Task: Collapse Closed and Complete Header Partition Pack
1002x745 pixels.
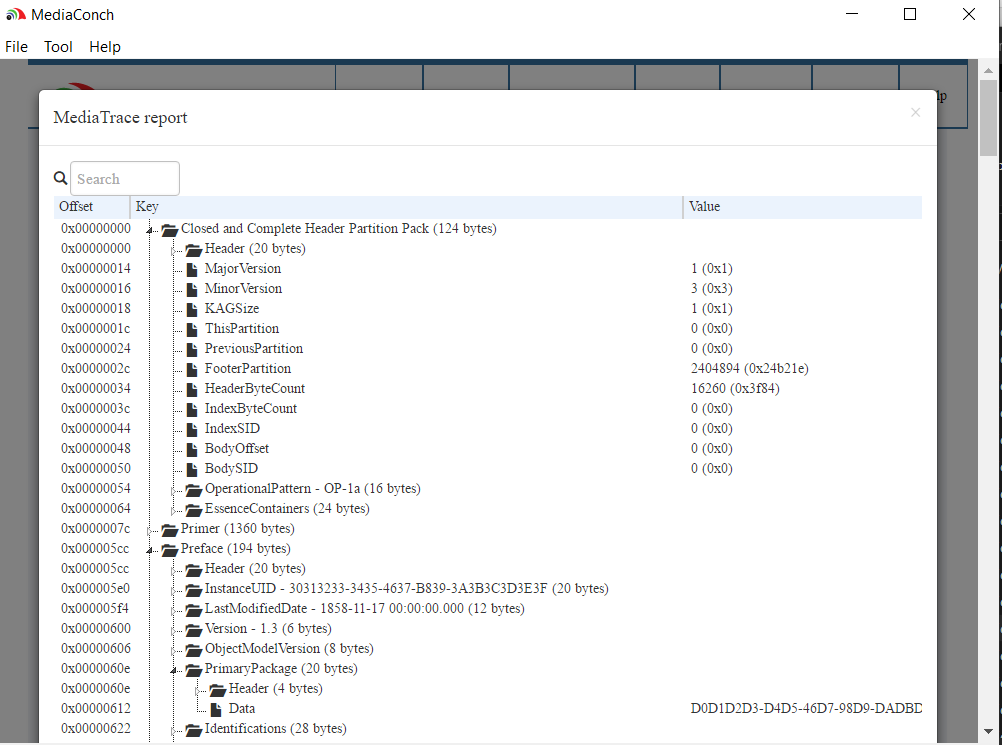Action: click(x=149, y=229)
